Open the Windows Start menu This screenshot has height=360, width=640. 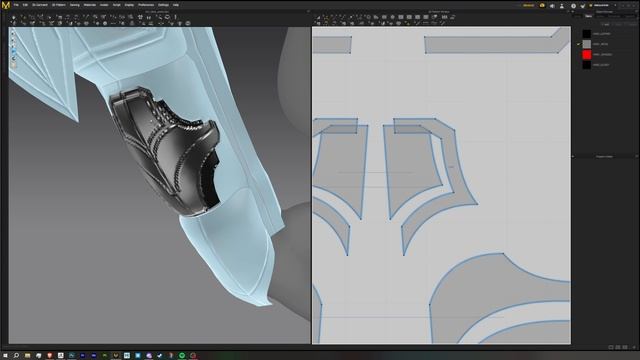click(x=5, y=356)
